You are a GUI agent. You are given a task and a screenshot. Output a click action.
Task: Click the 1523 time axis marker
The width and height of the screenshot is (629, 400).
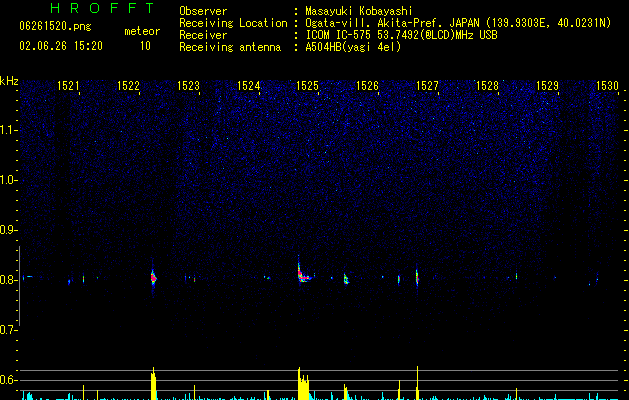pos(188,86)
